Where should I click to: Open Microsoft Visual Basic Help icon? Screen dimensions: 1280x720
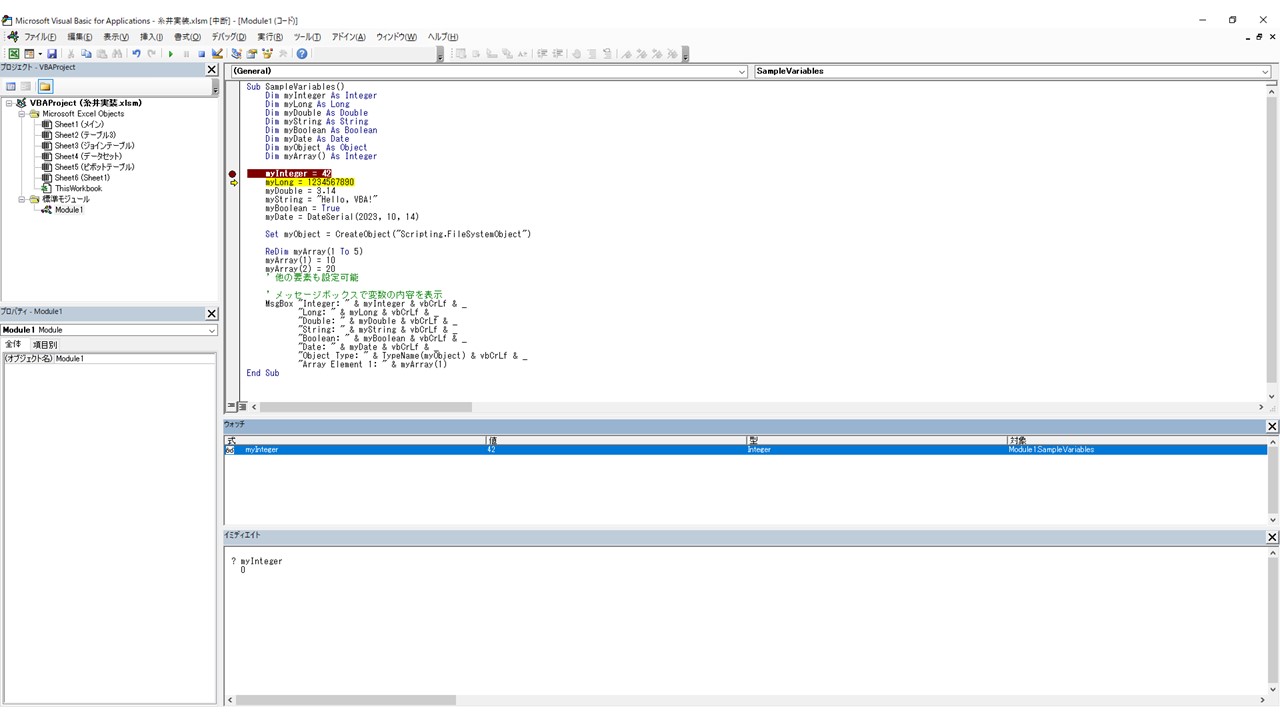click(302, 54)
